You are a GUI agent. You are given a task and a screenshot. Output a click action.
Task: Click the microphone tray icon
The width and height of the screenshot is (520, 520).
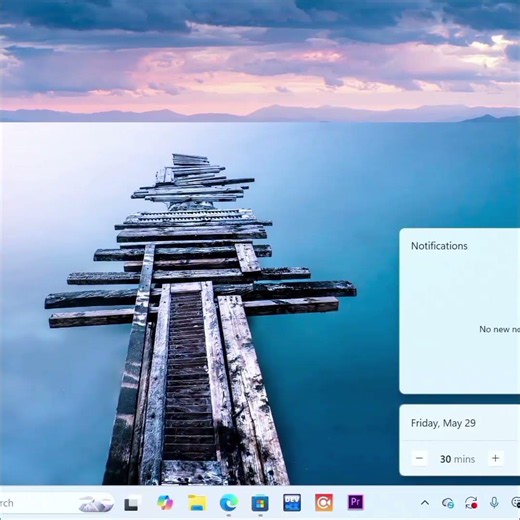(494, 503)
